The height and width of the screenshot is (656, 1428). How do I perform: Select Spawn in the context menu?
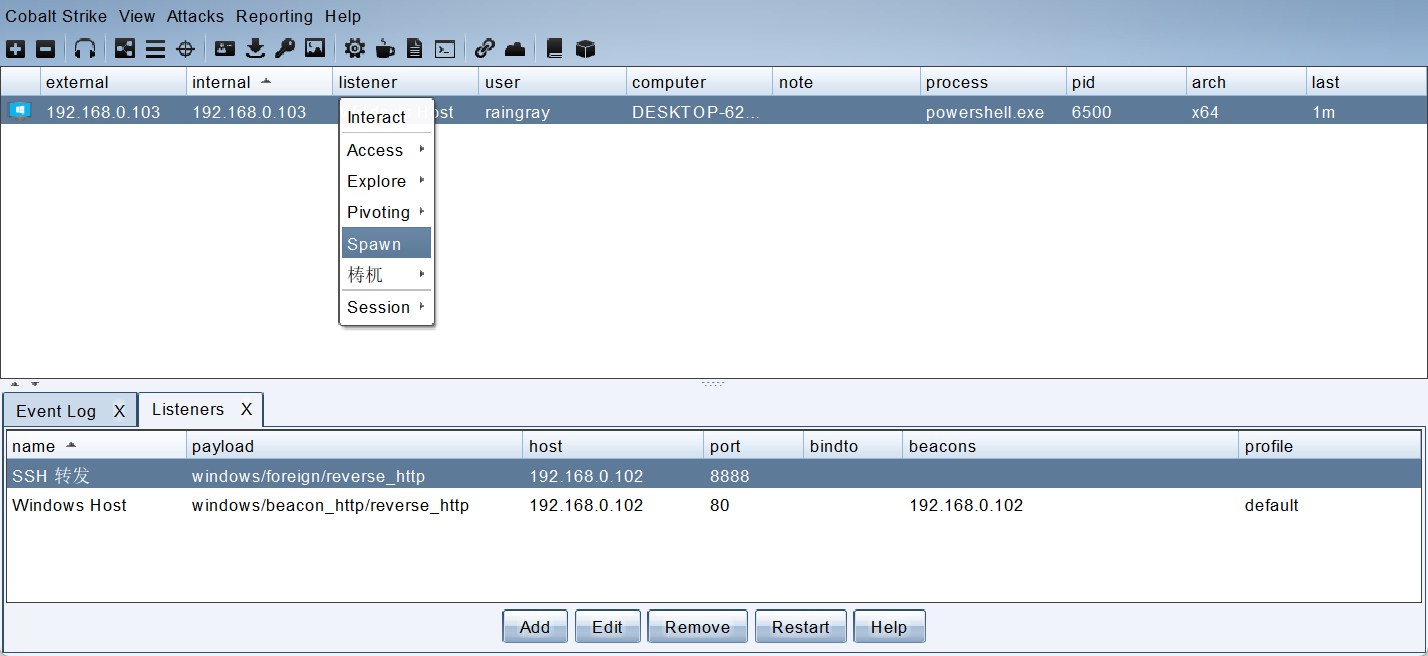click(x=387, y=243)
